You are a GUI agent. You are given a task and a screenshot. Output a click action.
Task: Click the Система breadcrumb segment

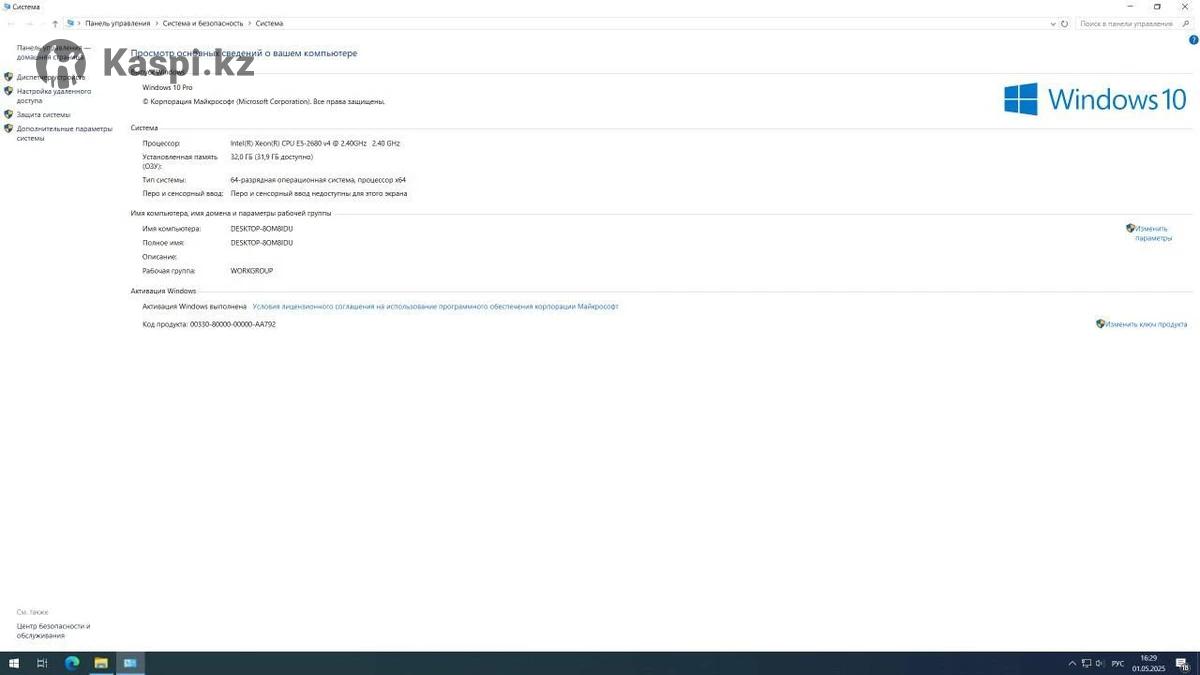pos(269,23)
